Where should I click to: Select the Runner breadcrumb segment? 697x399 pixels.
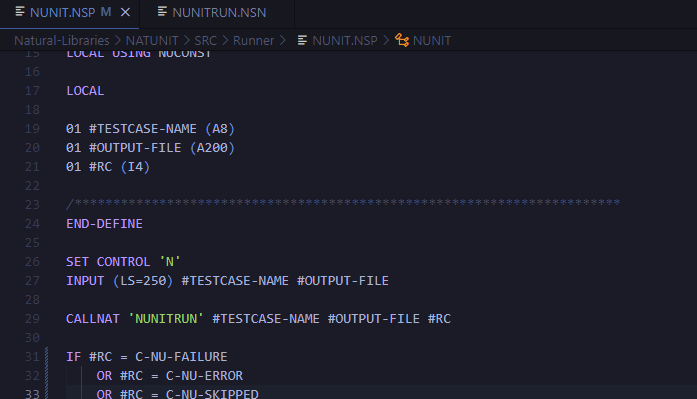[x=253, y=40]
